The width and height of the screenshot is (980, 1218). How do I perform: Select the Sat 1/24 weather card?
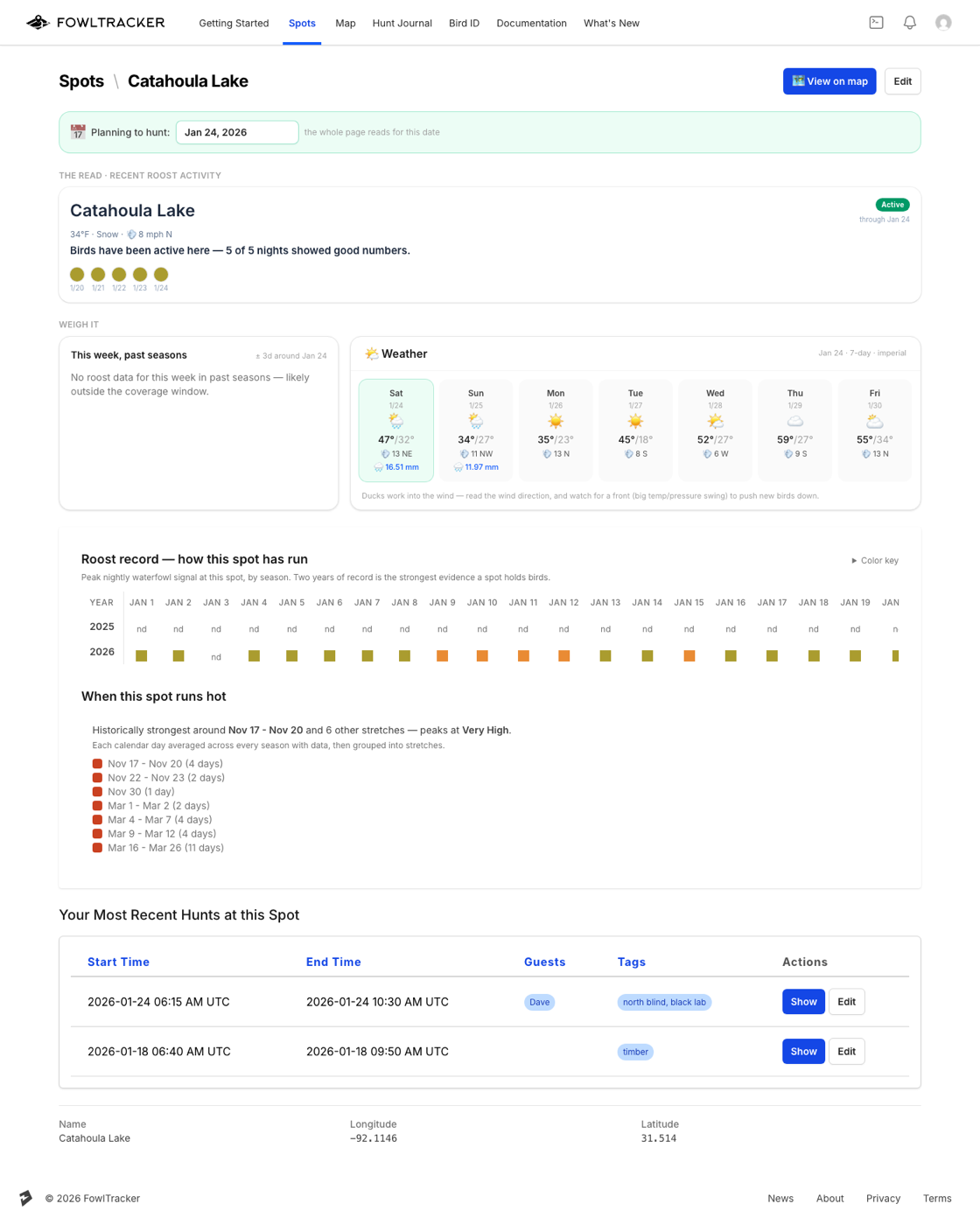coord(396,430)
